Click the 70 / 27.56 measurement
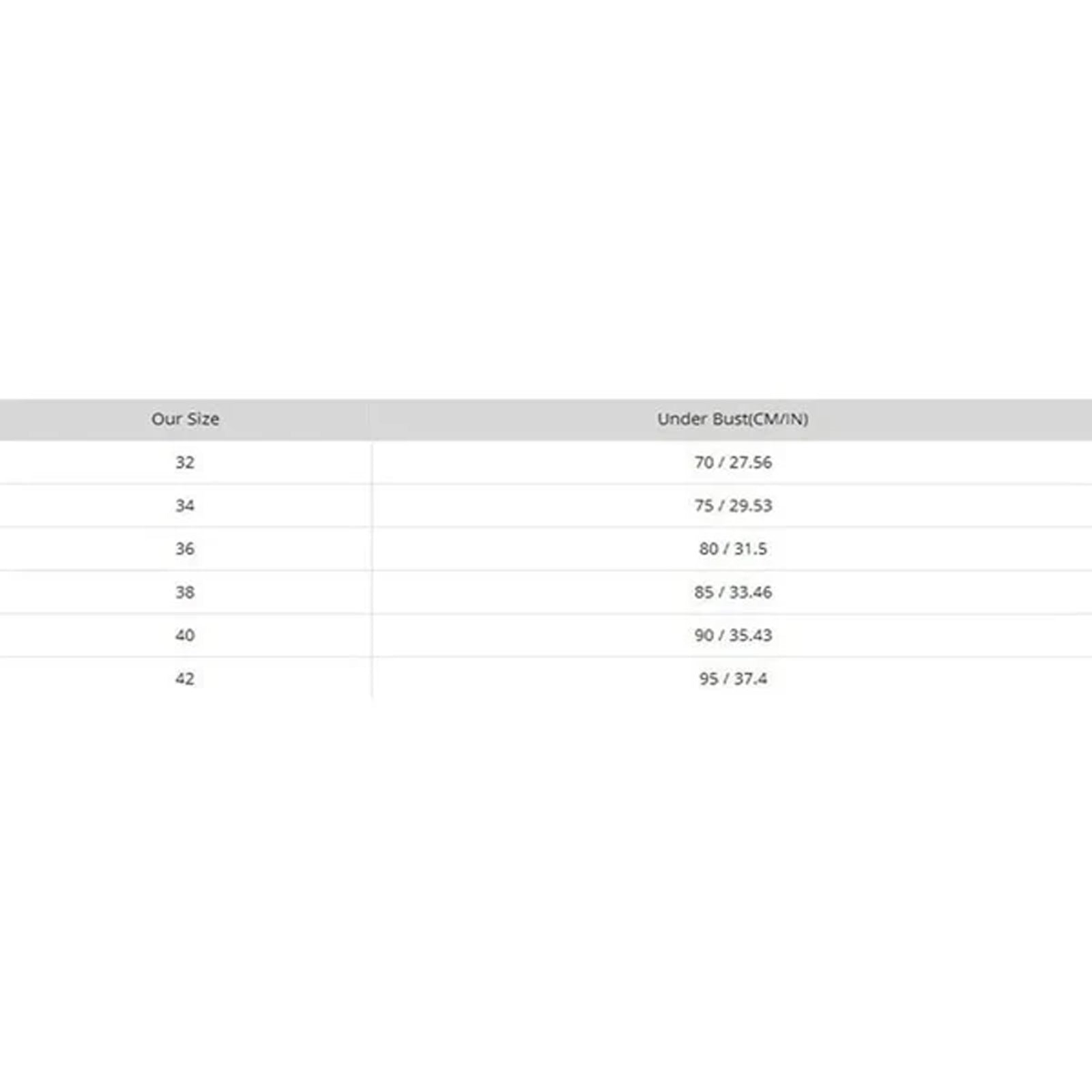 click(733, 462)
